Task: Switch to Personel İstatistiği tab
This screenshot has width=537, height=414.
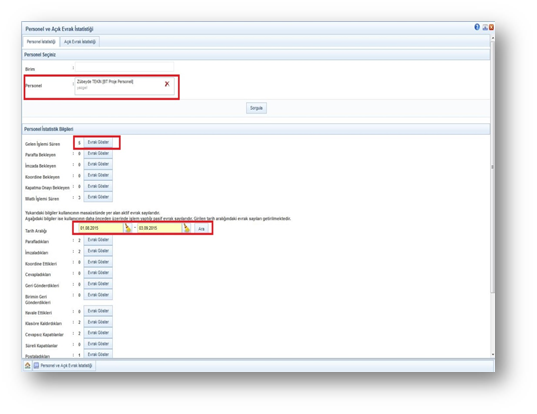Action: pyautogui.click(x=41, y=42)
